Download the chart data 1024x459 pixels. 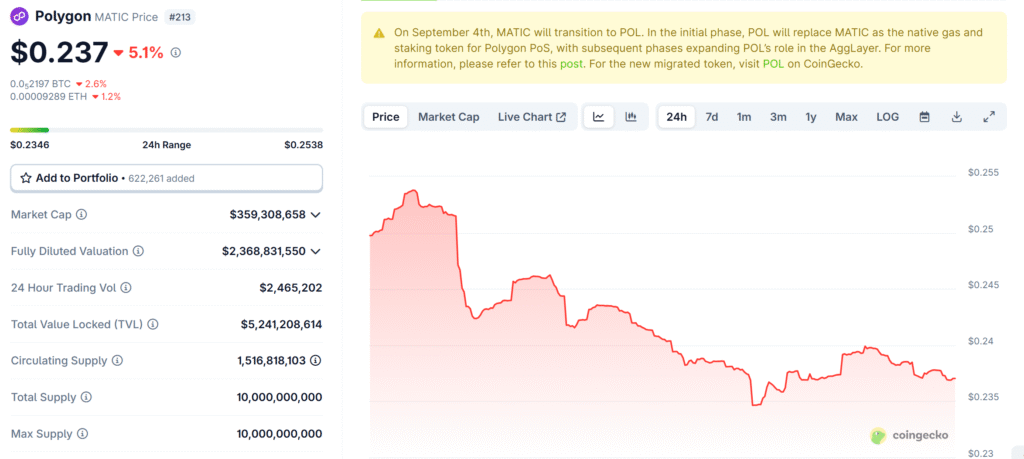tap(956, 117)
